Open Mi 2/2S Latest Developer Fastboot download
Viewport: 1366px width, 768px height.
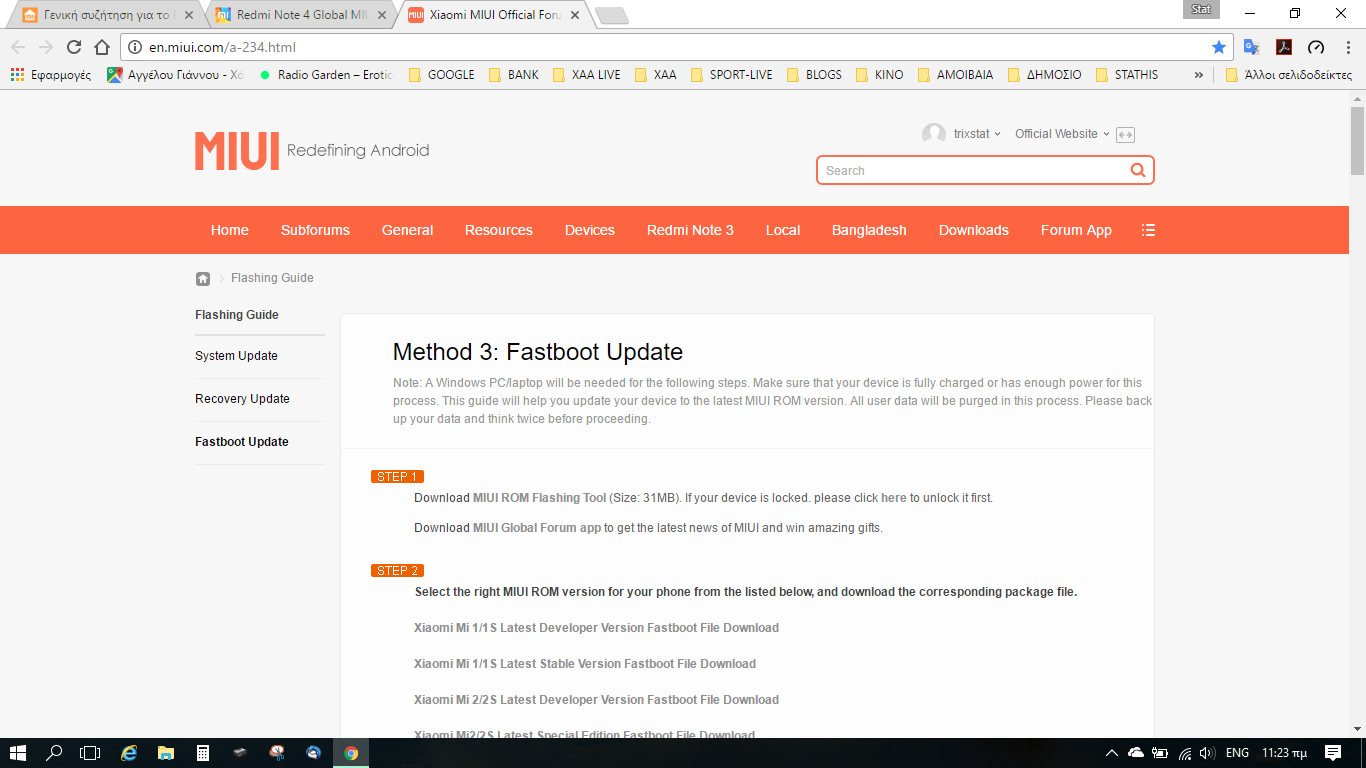click(x=596, y=700)
